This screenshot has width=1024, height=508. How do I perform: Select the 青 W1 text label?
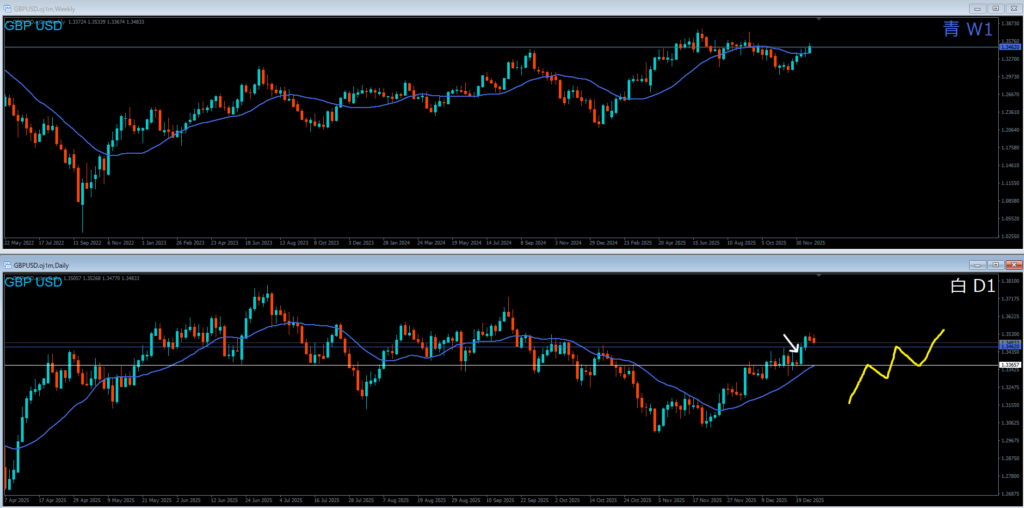[x=965, y=30]
